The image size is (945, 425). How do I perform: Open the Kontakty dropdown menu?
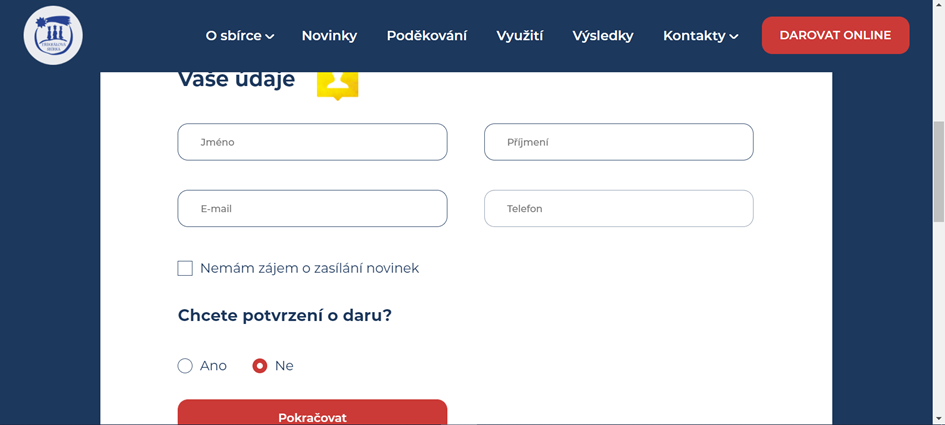700,36
